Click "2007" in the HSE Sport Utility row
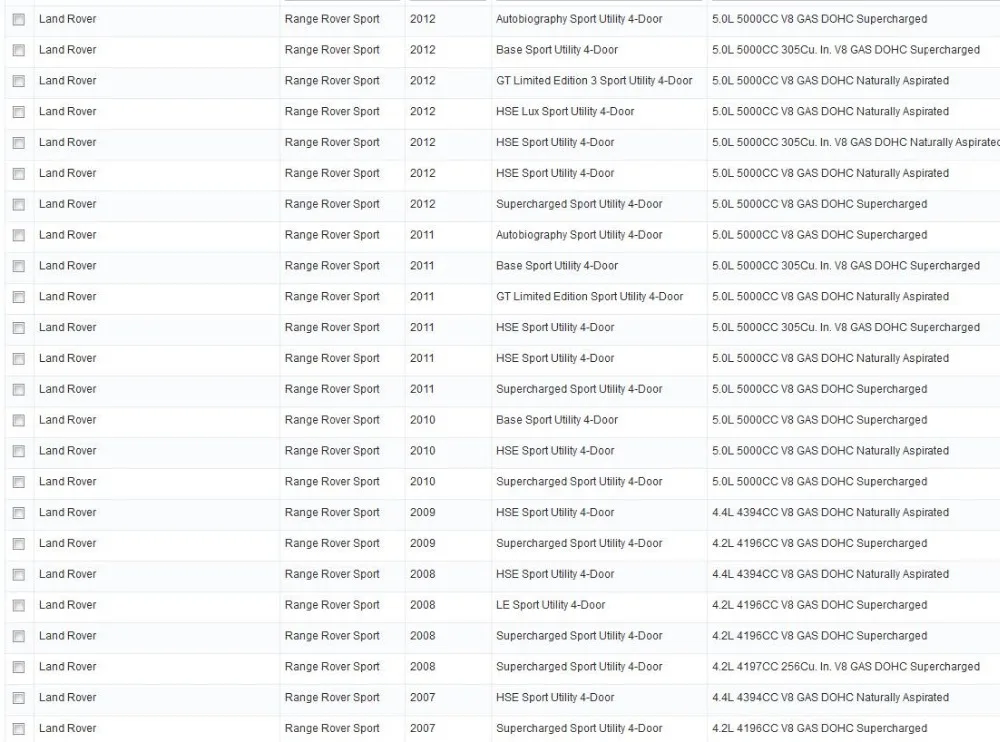This screenshot has width=1000, height=742. coord(423,697)
